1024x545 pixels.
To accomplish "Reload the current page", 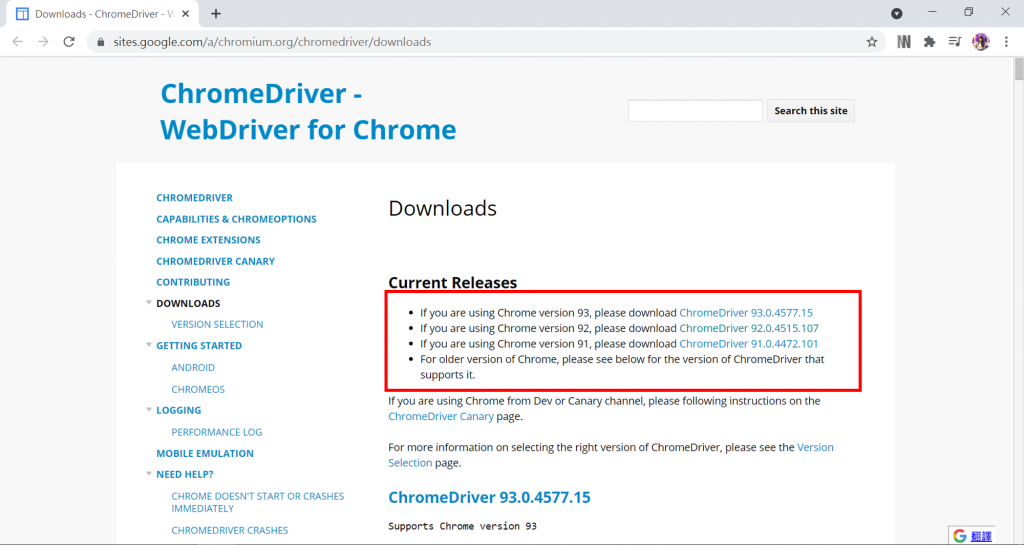I will coord(69,42).
